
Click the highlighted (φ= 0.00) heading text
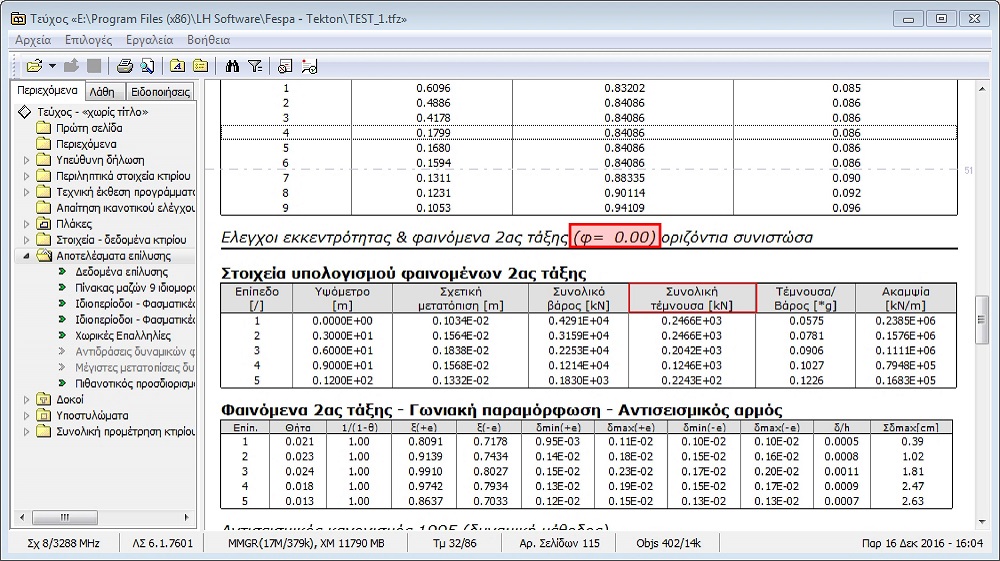[x=614, y=237]
